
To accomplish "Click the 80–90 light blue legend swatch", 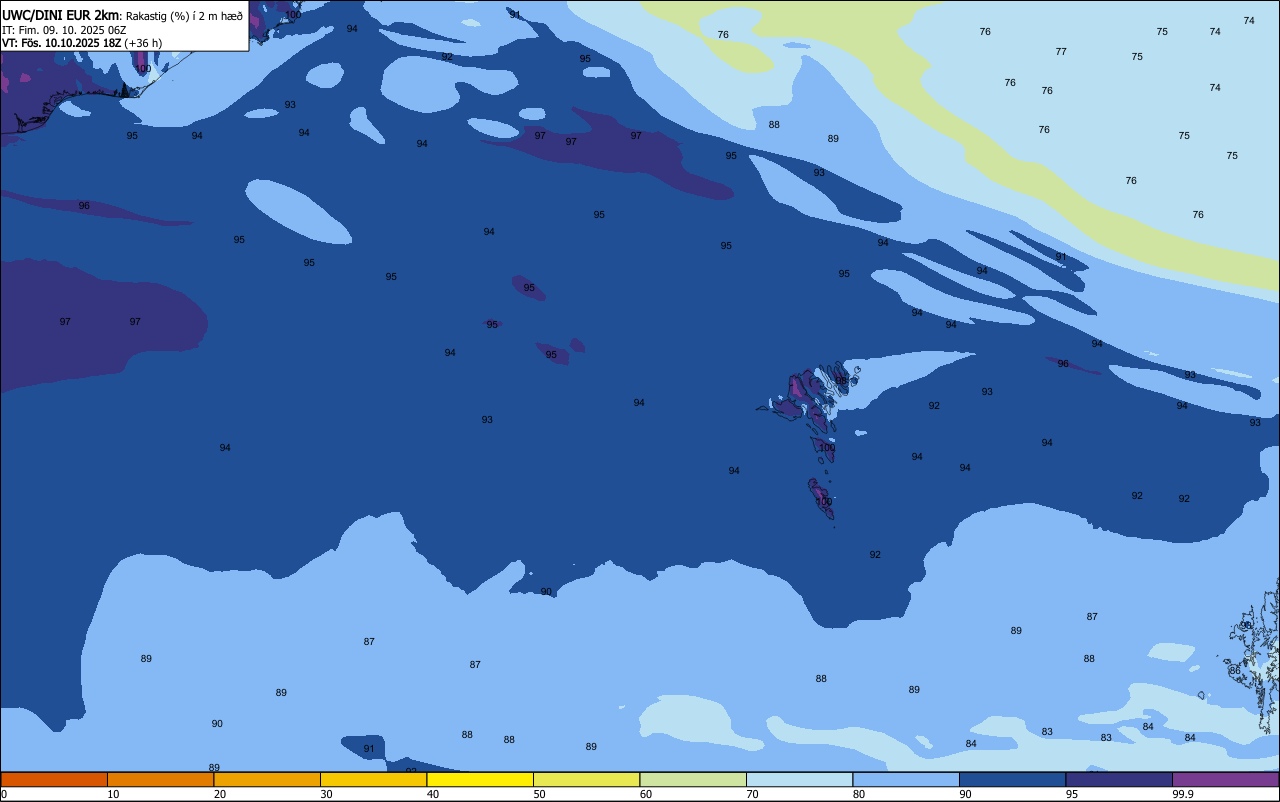I will (906, 779).
